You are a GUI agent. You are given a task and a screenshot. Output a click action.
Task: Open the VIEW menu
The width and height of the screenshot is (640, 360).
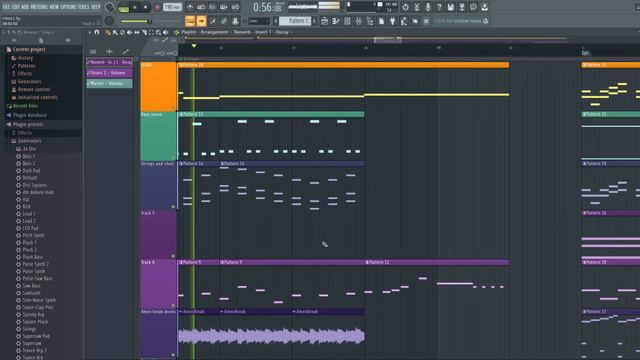tap(55, 7)
